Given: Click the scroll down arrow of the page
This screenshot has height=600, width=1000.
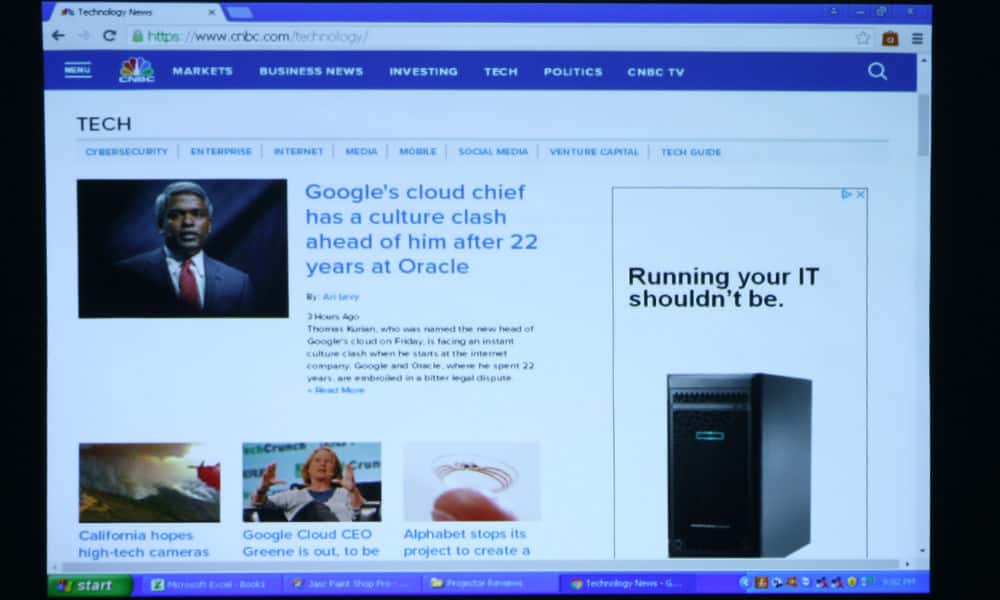Looking at the screenshot, I should (923, 550).
